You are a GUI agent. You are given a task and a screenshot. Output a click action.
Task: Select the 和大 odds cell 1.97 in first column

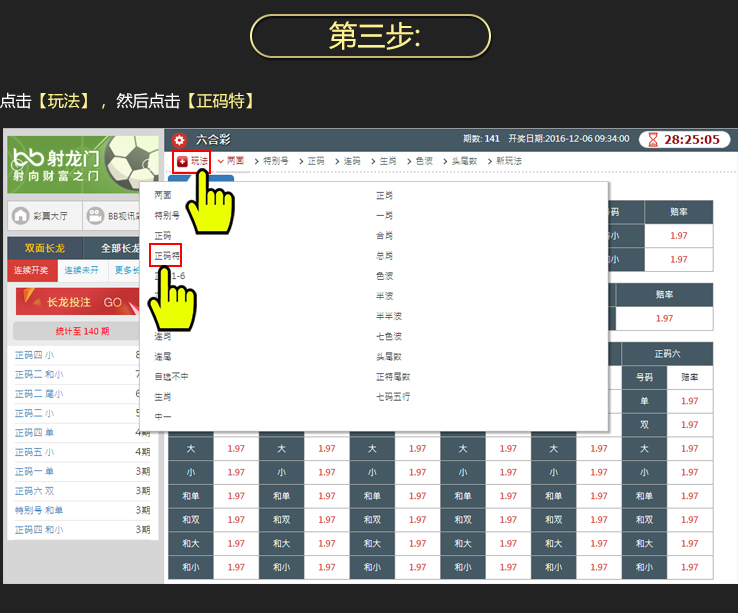[236, 544]
